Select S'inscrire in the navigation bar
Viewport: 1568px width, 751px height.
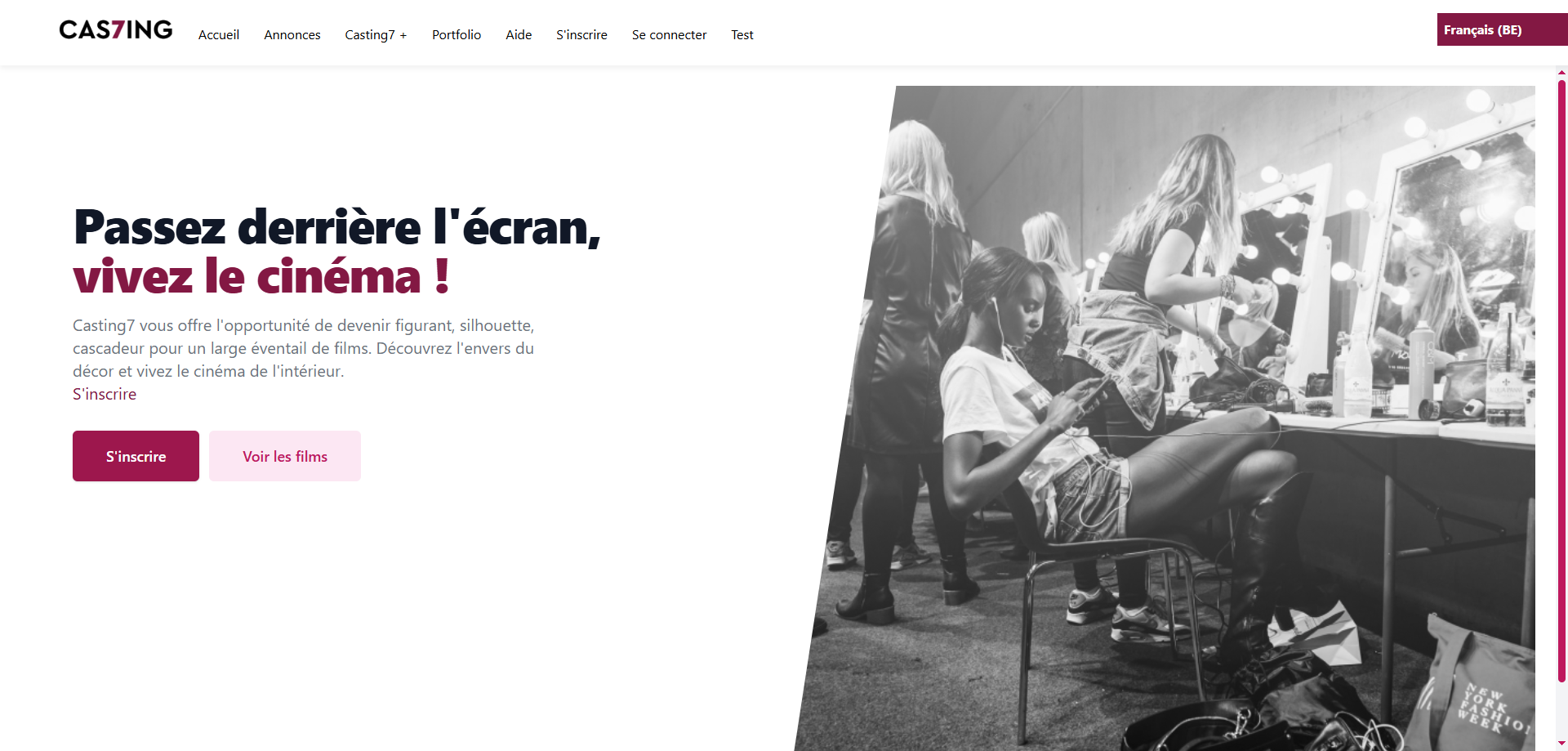tap(581, 34)
